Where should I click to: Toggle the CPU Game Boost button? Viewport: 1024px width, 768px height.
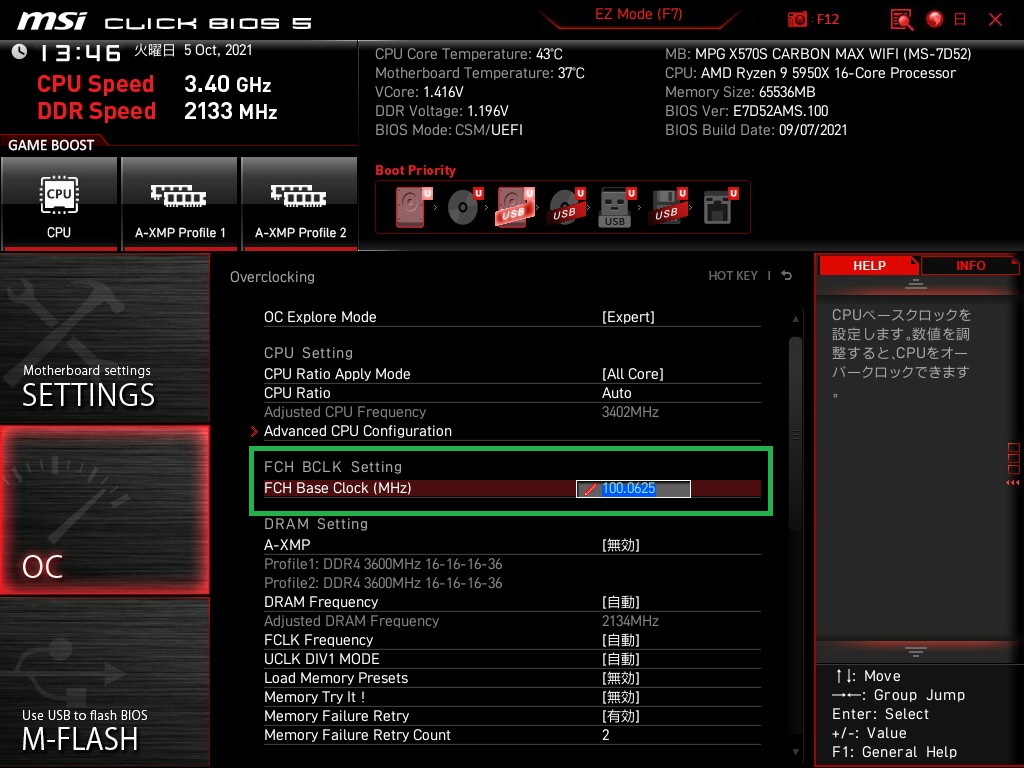point(59,203)
